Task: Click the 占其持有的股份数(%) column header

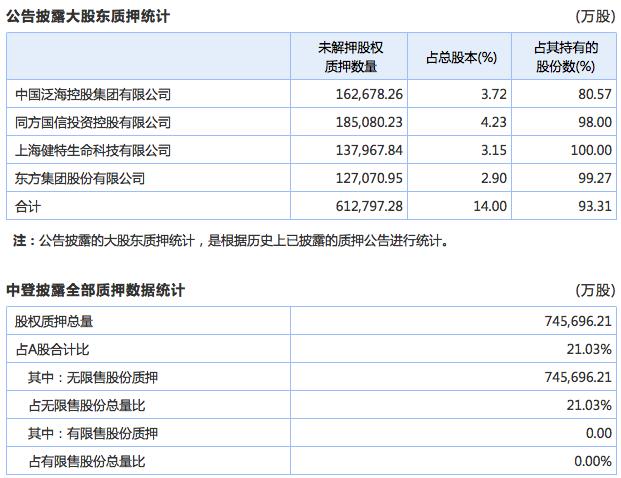Action: [566, 57]
